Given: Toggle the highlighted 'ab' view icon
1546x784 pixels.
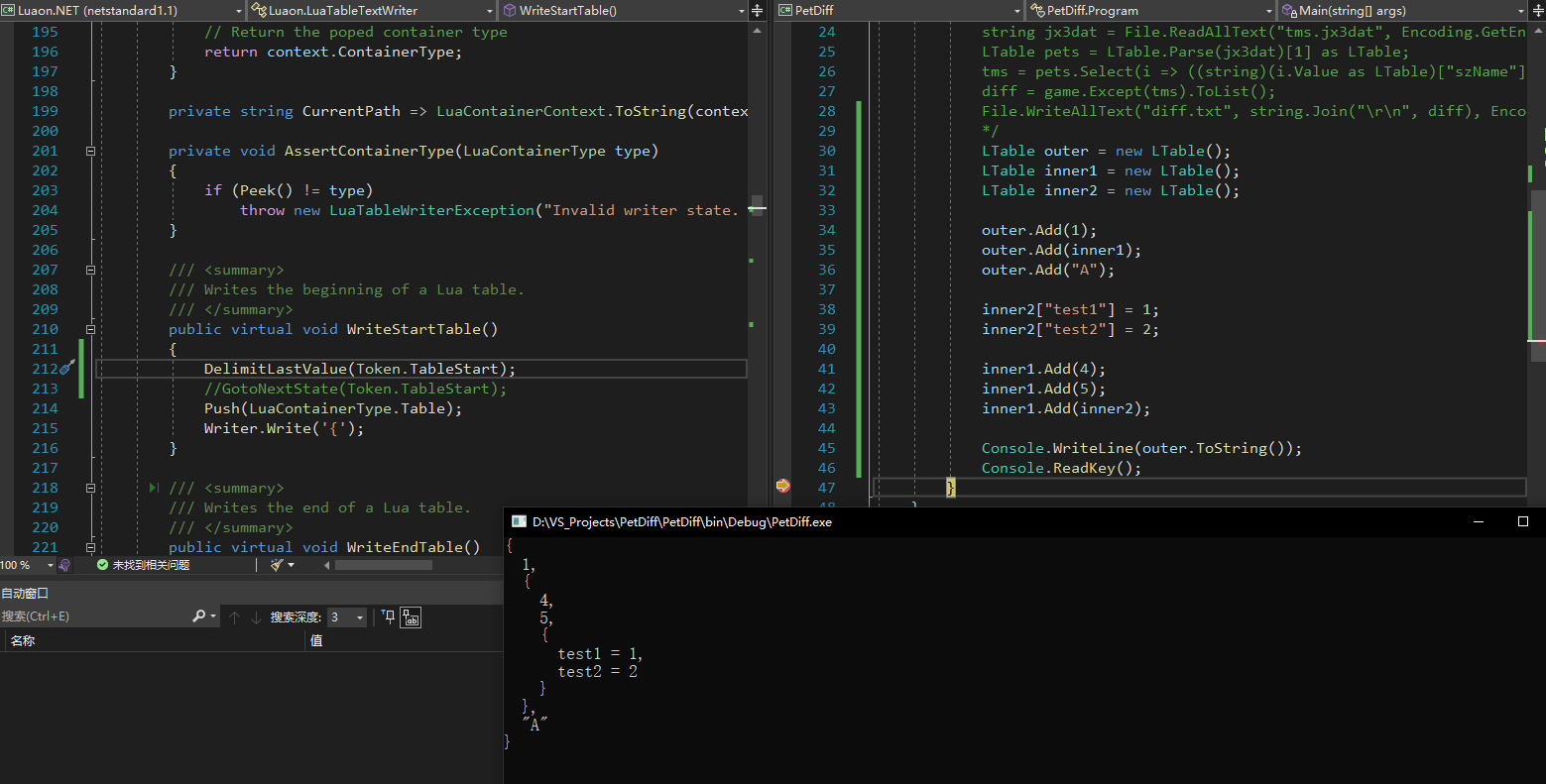Looking at the screenshot, I should tap(411, 617).
